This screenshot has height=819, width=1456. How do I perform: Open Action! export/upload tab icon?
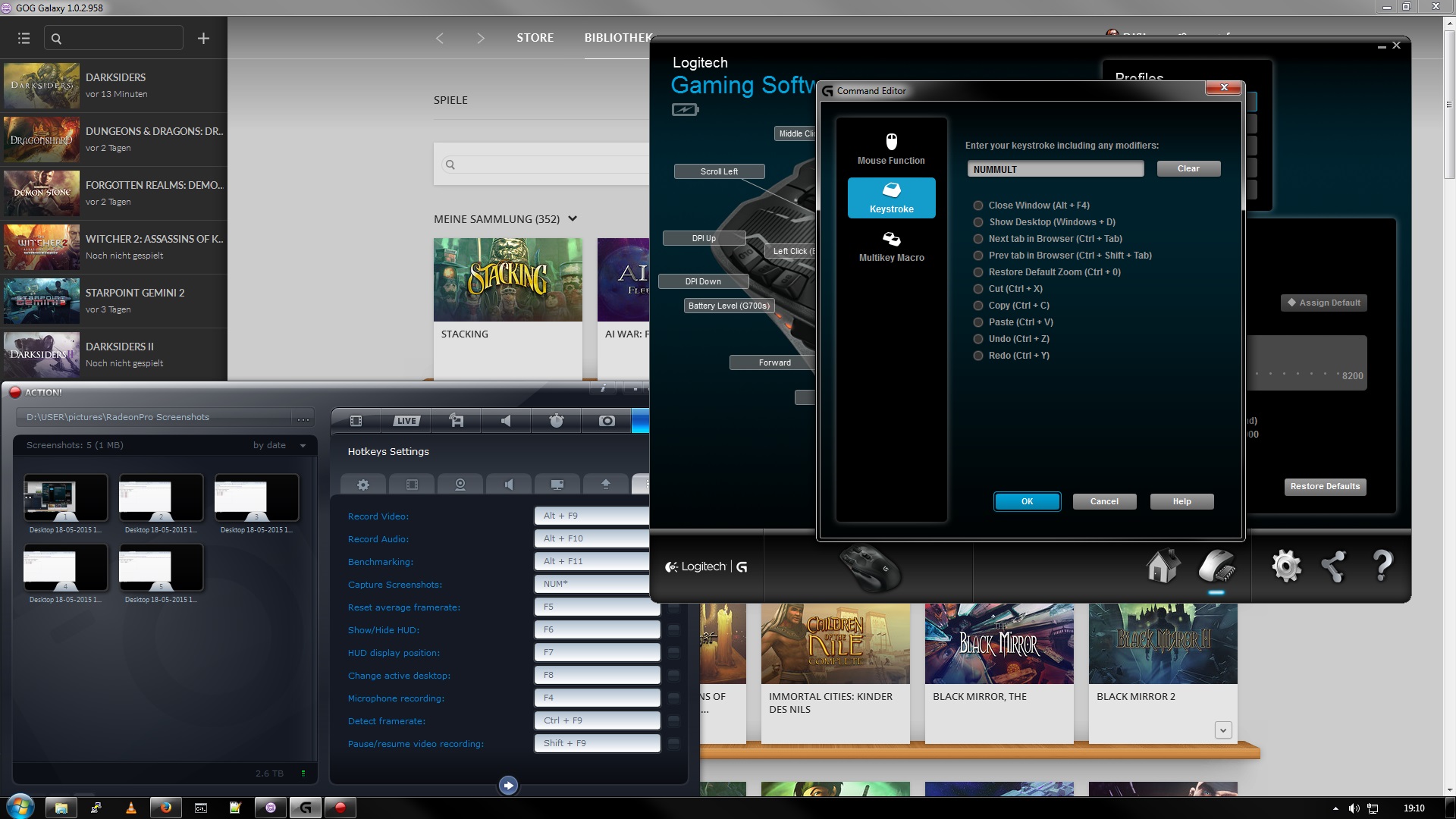[x=457, y=421]
